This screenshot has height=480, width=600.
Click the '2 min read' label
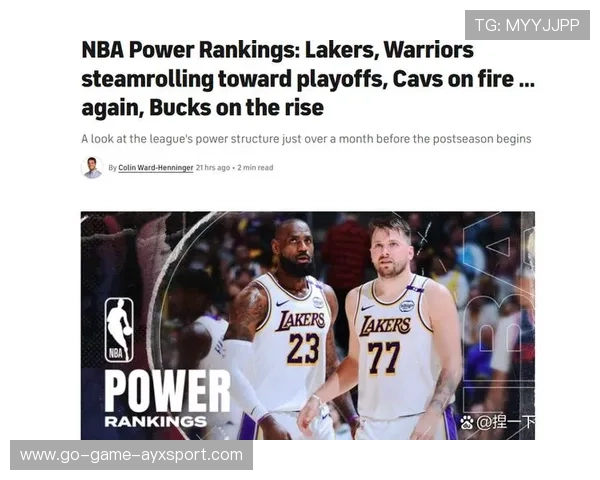(x=255, y=168)
